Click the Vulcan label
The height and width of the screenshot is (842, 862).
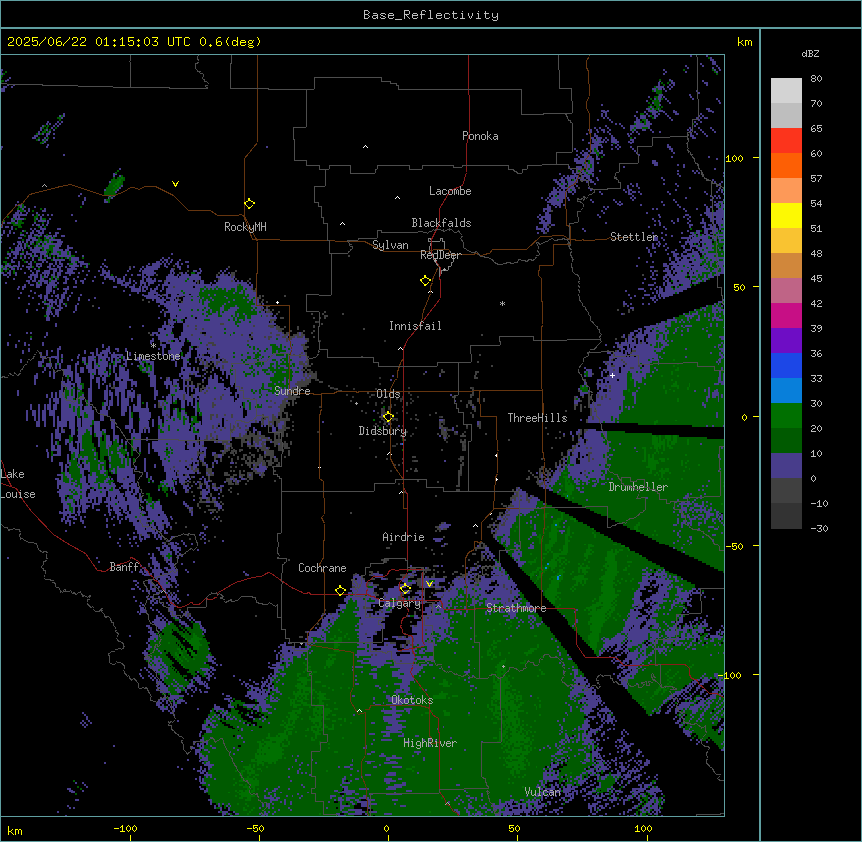(543, 793)
